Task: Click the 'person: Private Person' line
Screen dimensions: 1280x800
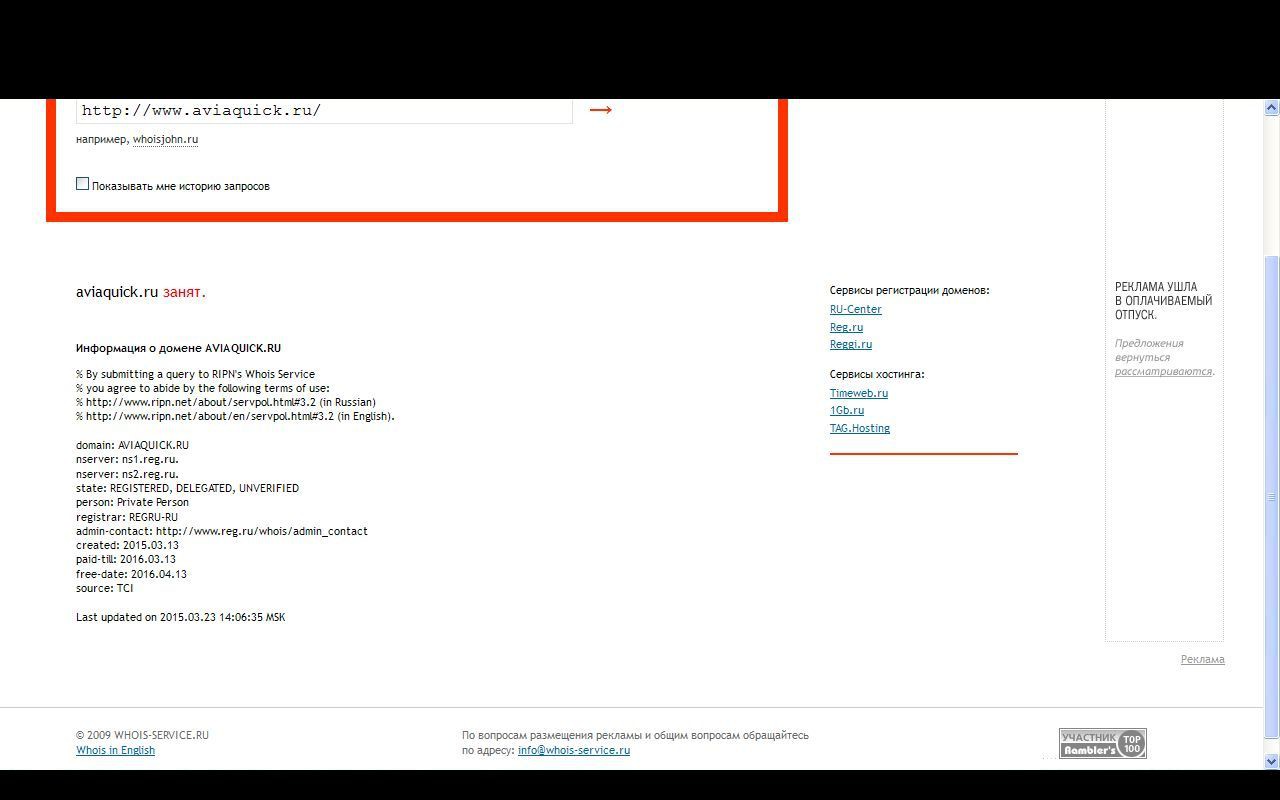Action: (x=132, y=502)
